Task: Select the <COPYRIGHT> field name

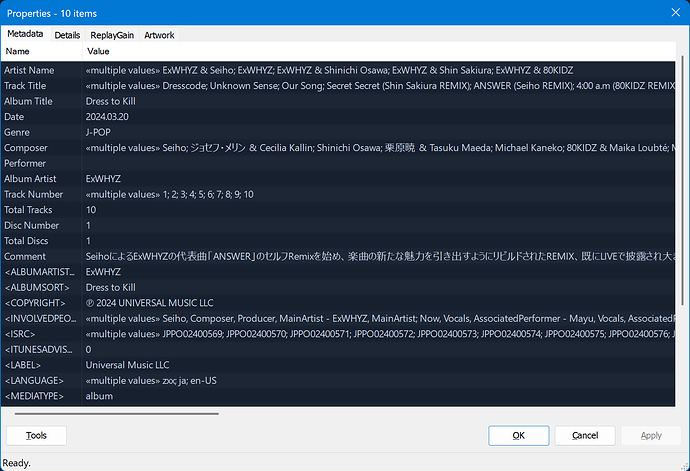Action: (35, 303)
